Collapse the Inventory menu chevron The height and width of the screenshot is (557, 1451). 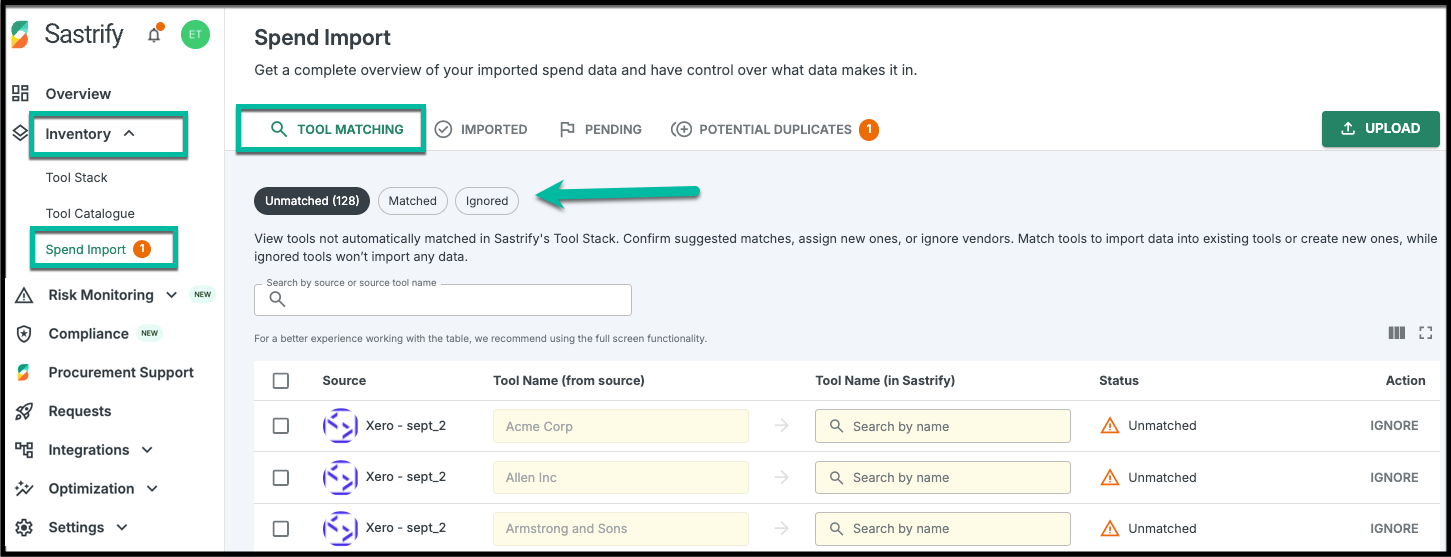[128, 134]
